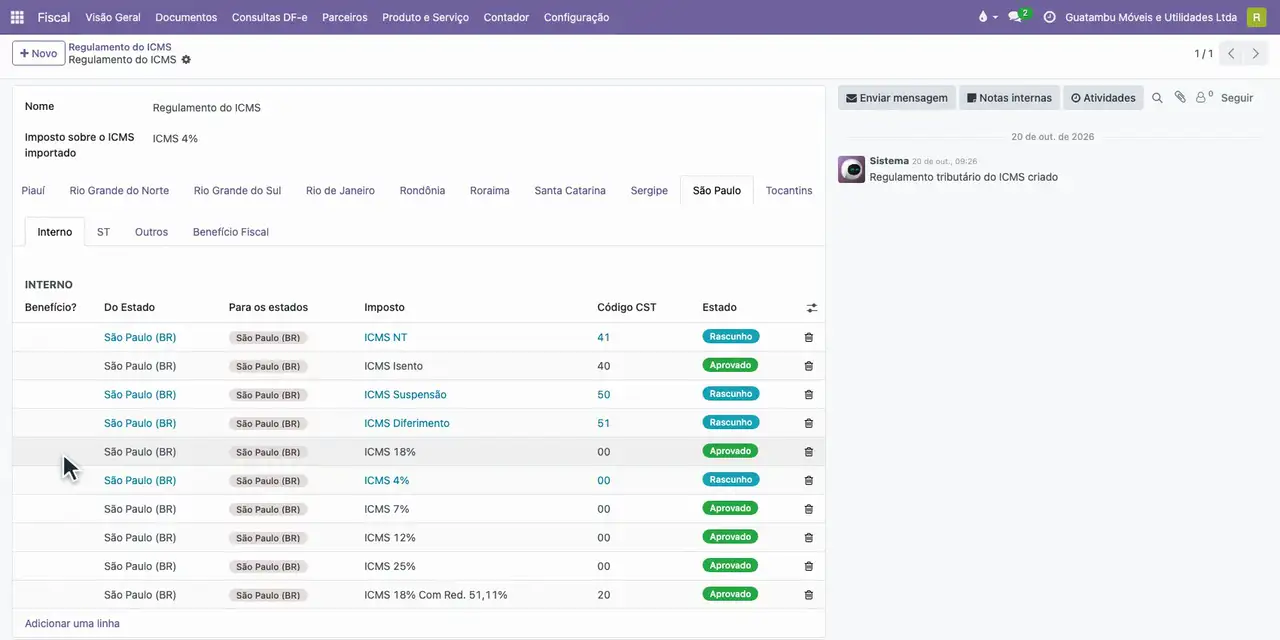Click the Enviar mensagem button
Viewport: 1280px width, 640px height.
tap(897, 98)
